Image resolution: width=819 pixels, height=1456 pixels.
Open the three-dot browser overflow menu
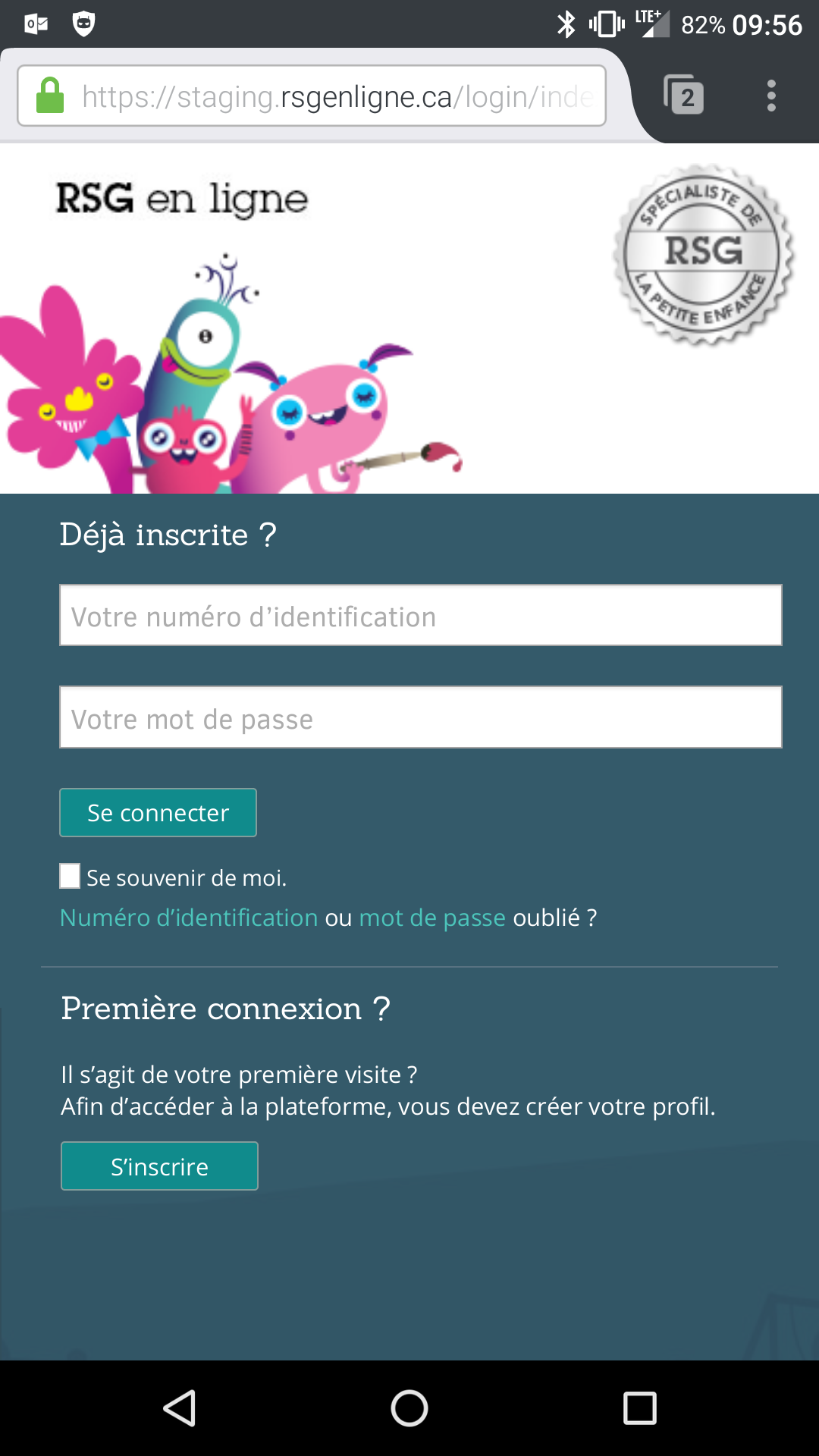(771, 96)
